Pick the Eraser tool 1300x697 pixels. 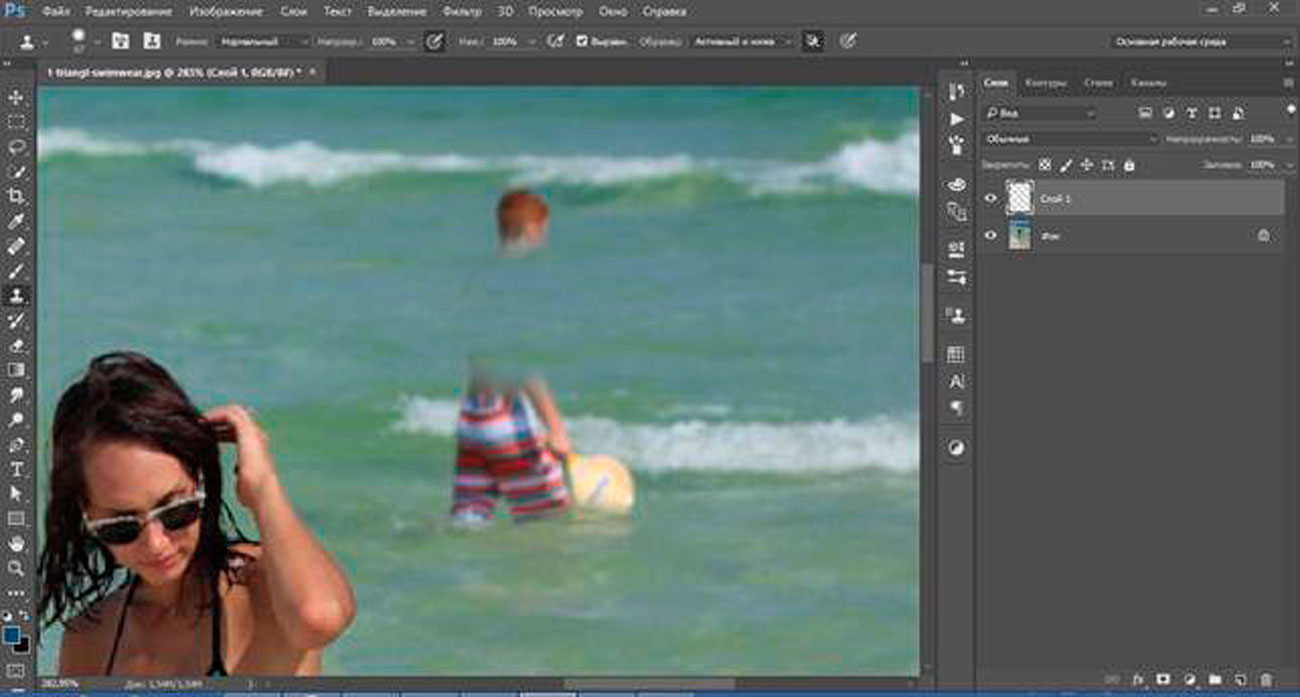click(16, 345)
